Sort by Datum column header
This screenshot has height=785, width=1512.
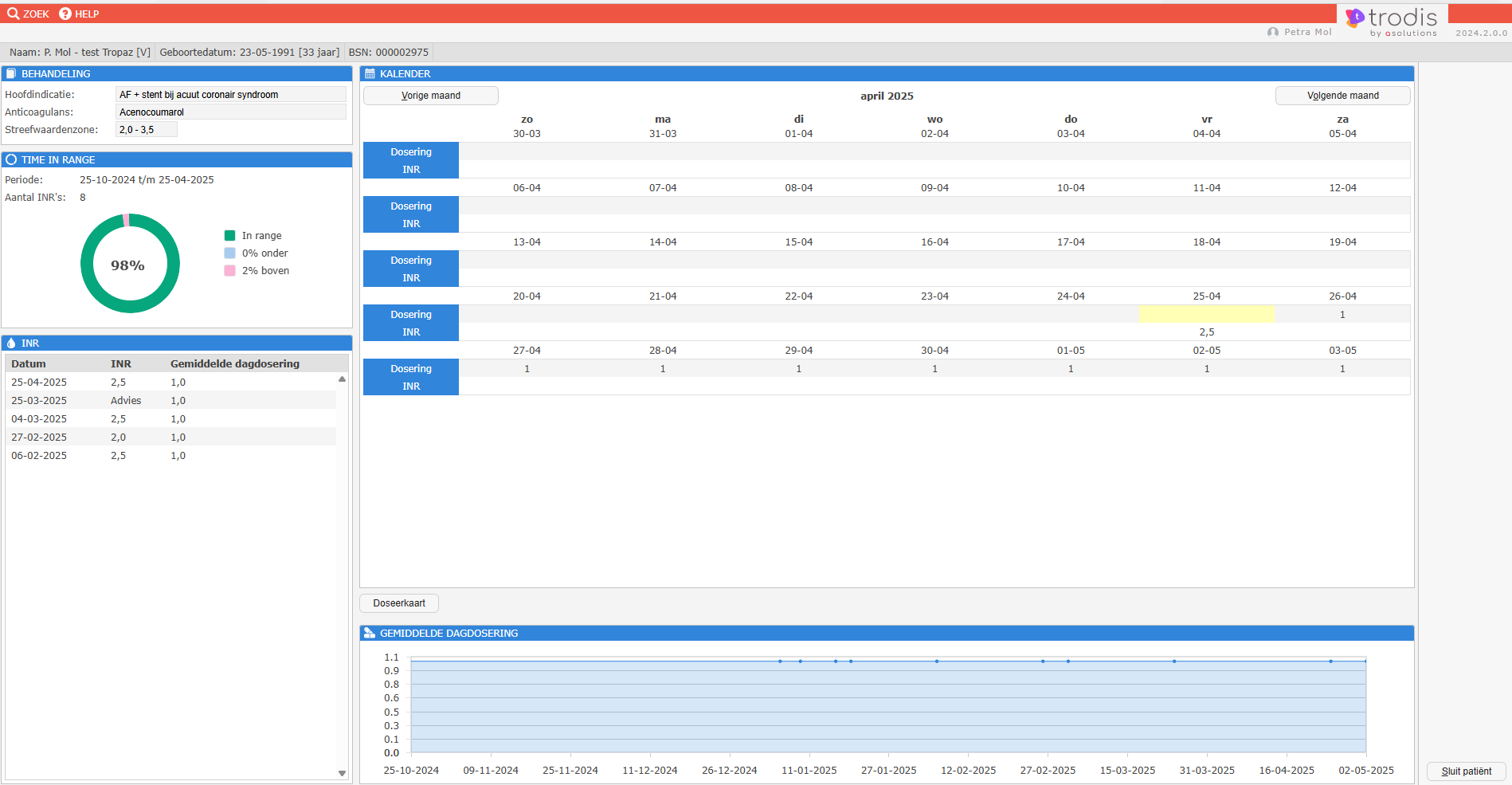29,363
